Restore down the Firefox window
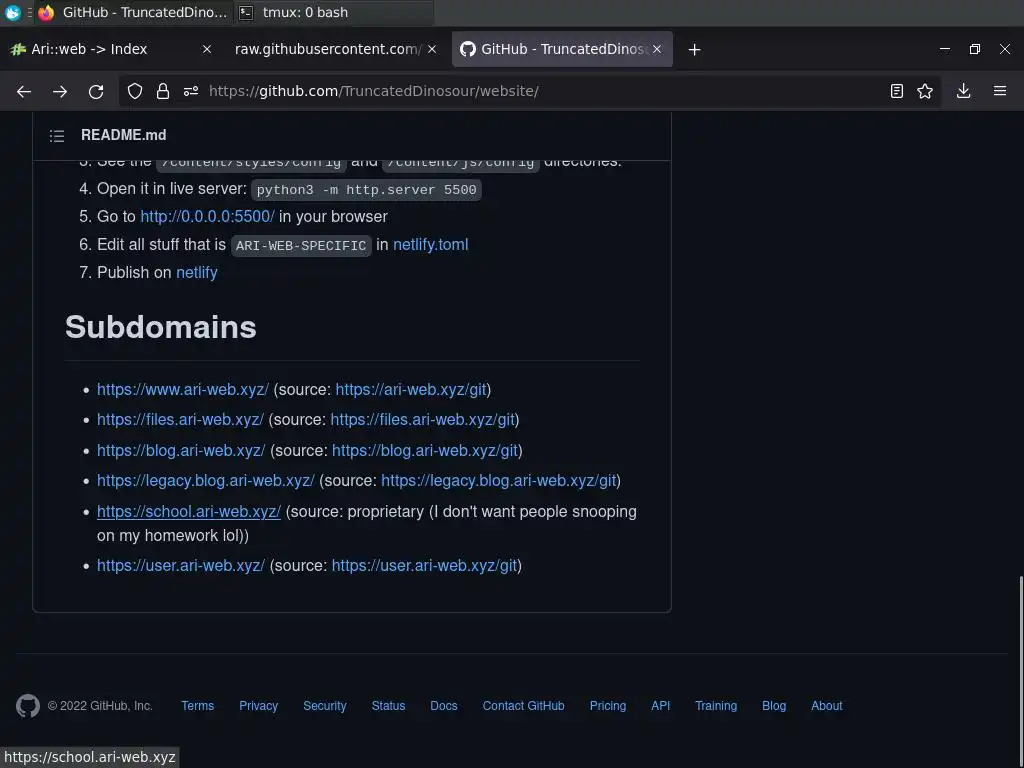Screen dimensions: 1024x768 (974, 49)
